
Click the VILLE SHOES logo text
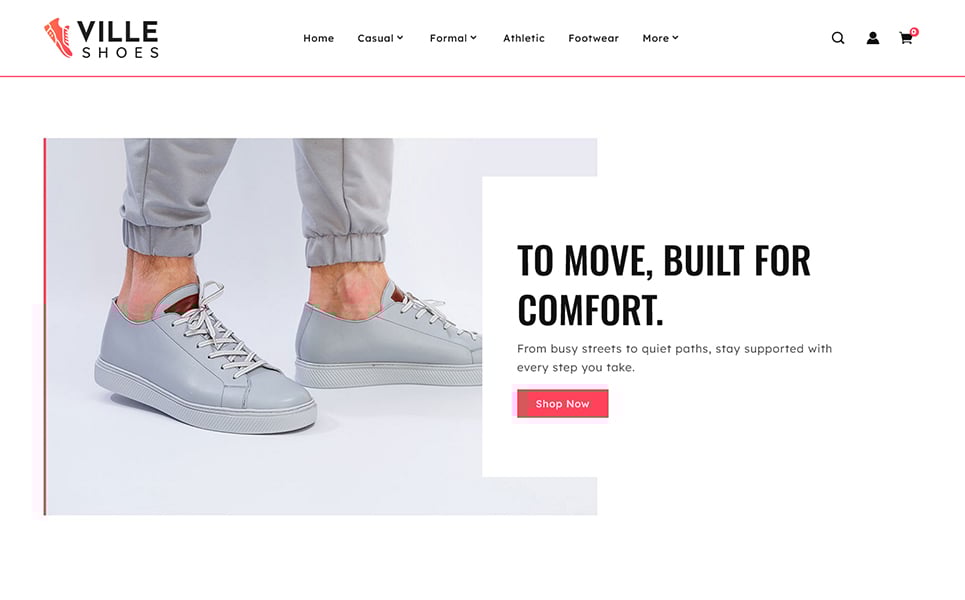pos(118,39)
